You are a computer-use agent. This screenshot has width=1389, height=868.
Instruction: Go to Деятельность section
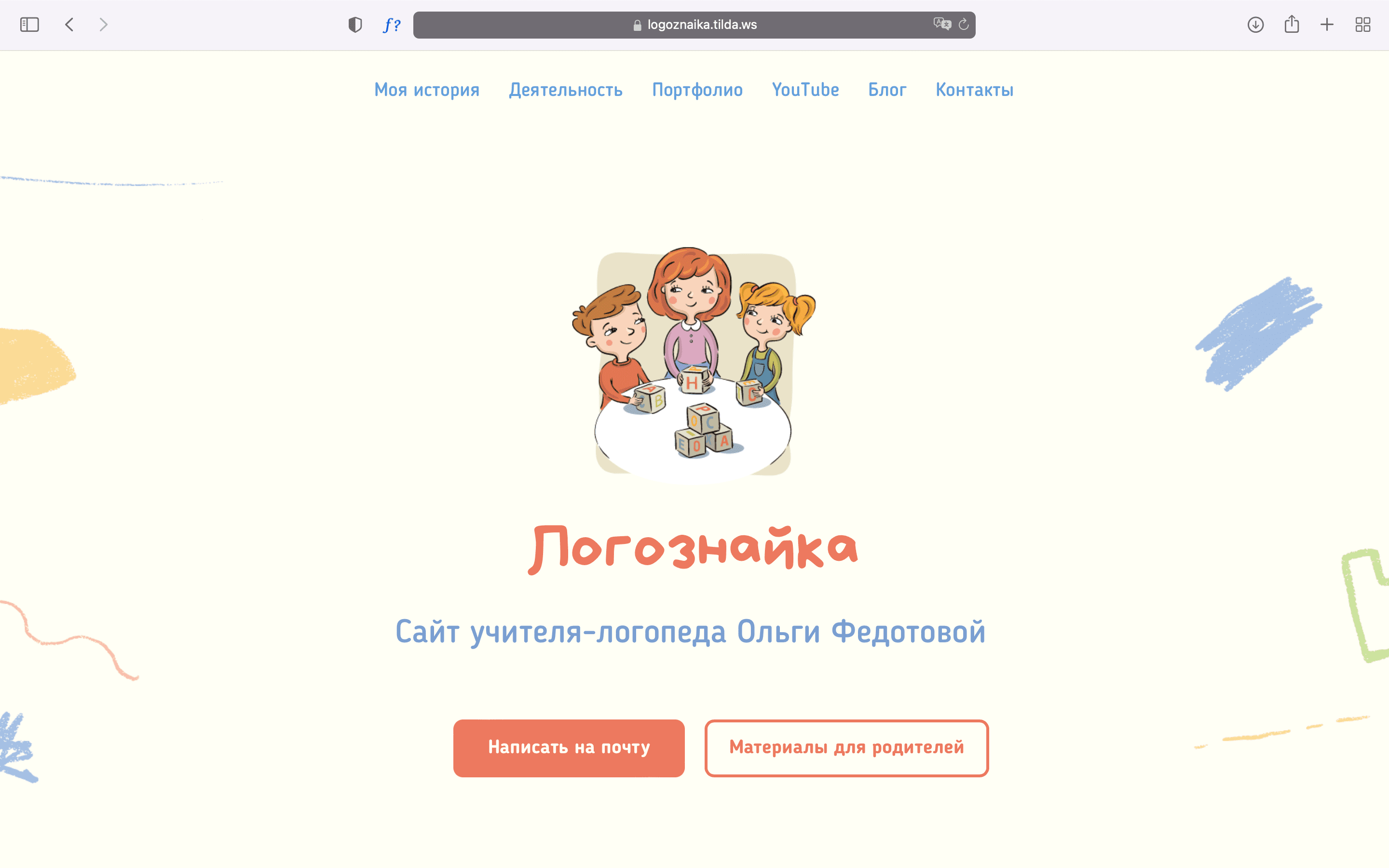565,90
